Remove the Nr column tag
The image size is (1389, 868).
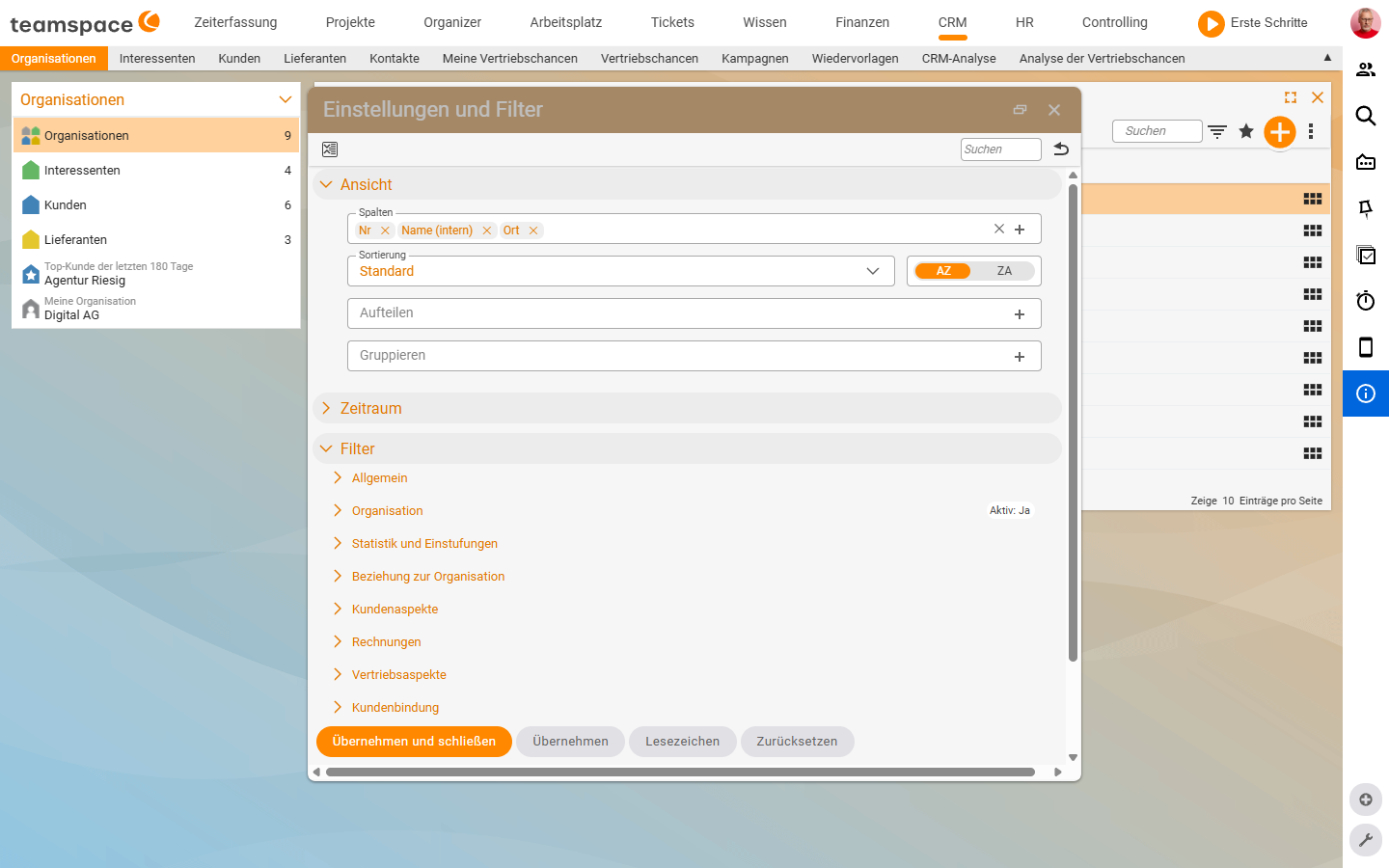point(385,231)
